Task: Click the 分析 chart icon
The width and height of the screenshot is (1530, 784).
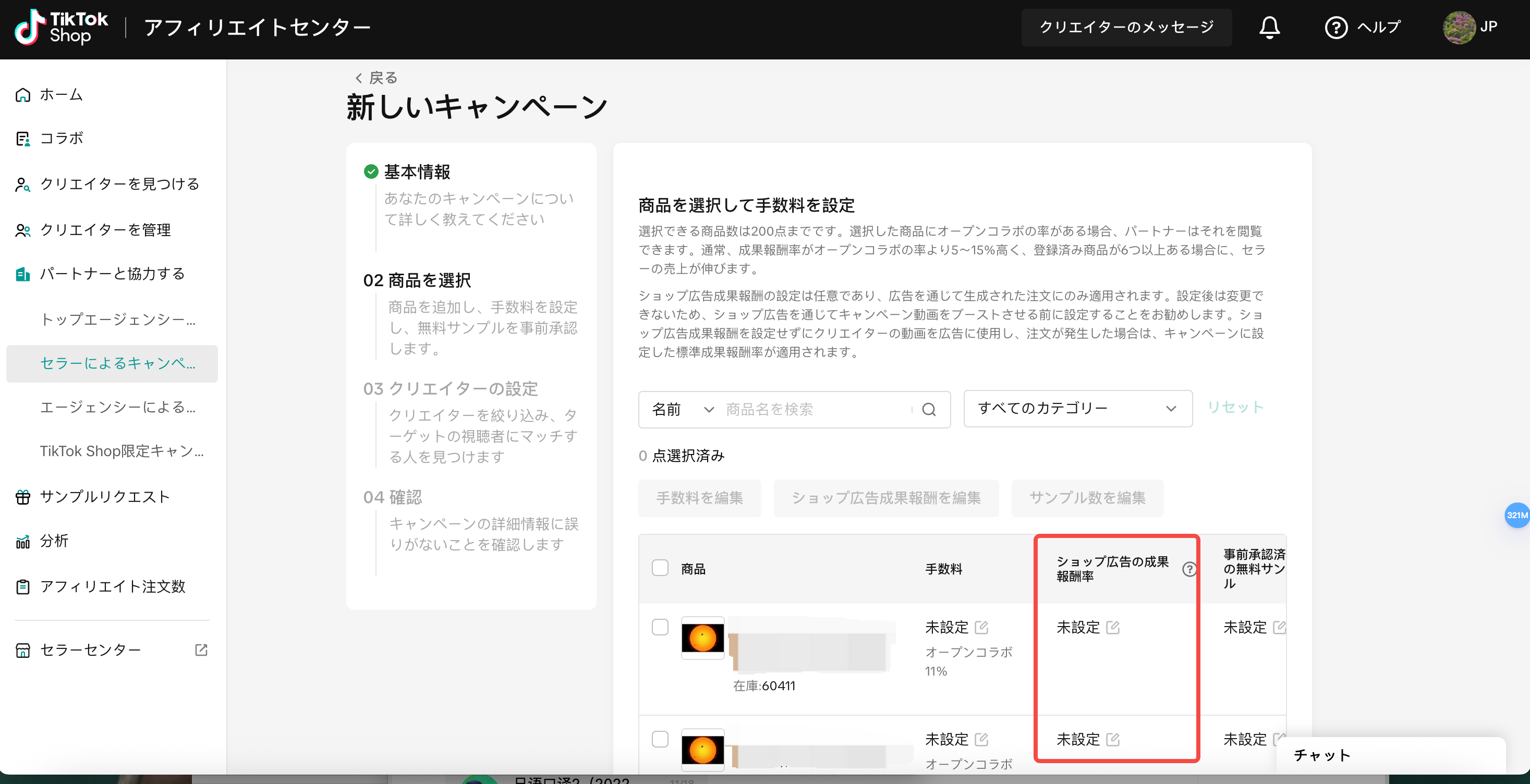Action: point(22,541)
